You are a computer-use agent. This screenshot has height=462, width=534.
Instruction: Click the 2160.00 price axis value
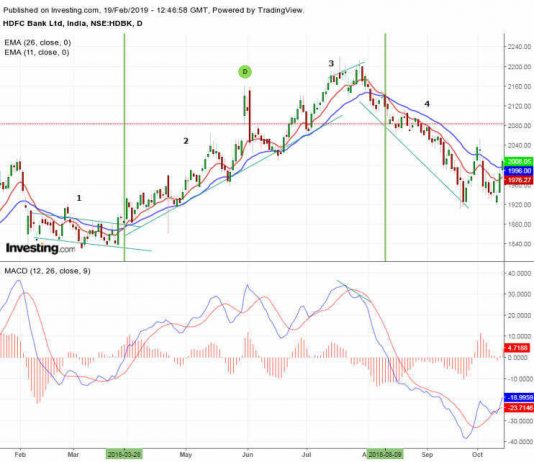519,86
